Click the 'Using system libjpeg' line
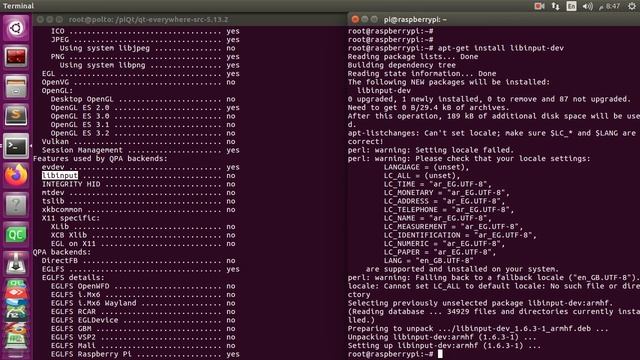The height and width of the screenshot is (360, 640). click(x=147, y=48)
